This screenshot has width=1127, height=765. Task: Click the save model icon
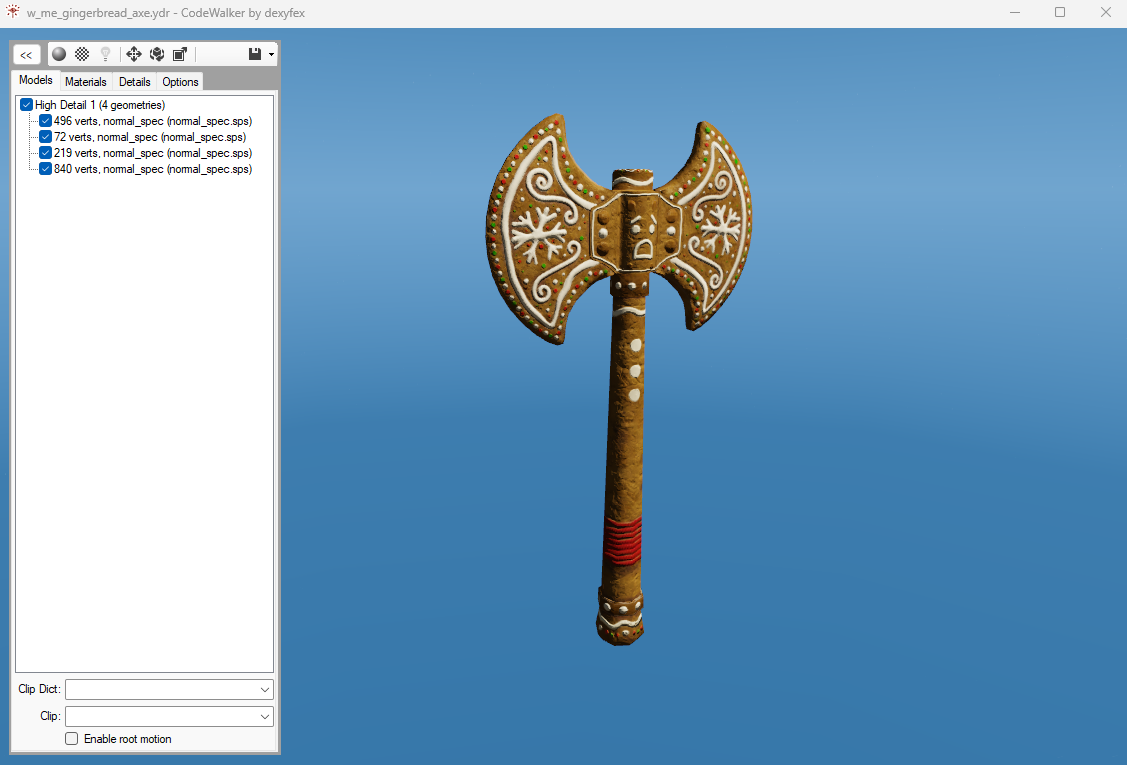click(256, 54)
